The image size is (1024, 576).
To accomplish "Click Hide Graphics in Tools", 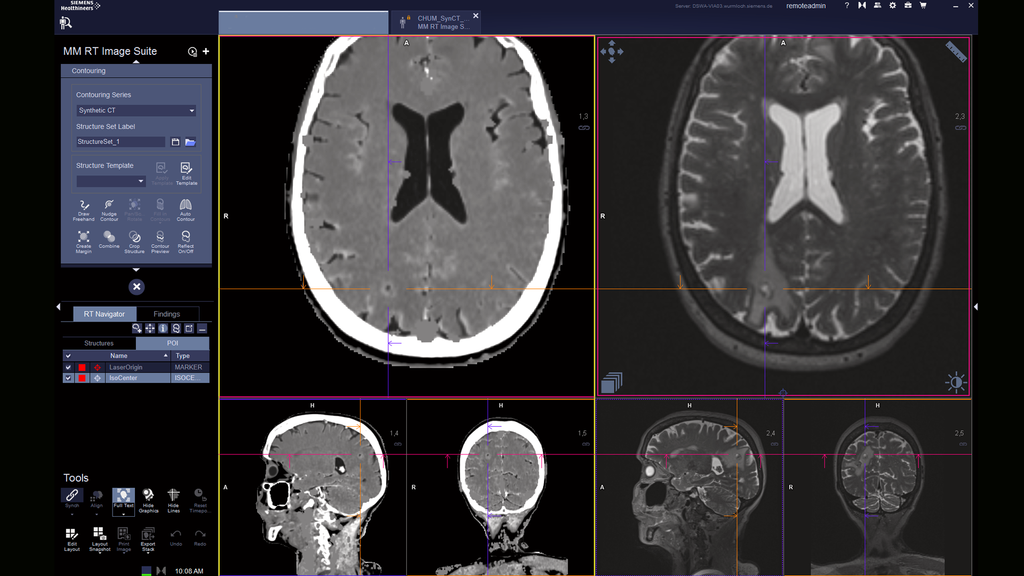I will pos(148,498).
